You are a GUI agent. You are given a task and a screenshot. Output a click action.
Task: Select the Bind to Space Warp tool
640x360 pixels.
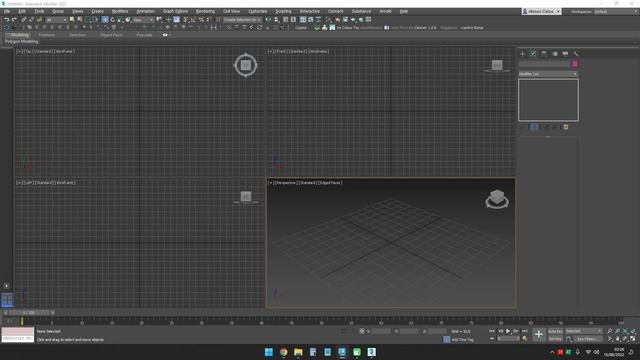pyautogui.click(x=39, y=19)
